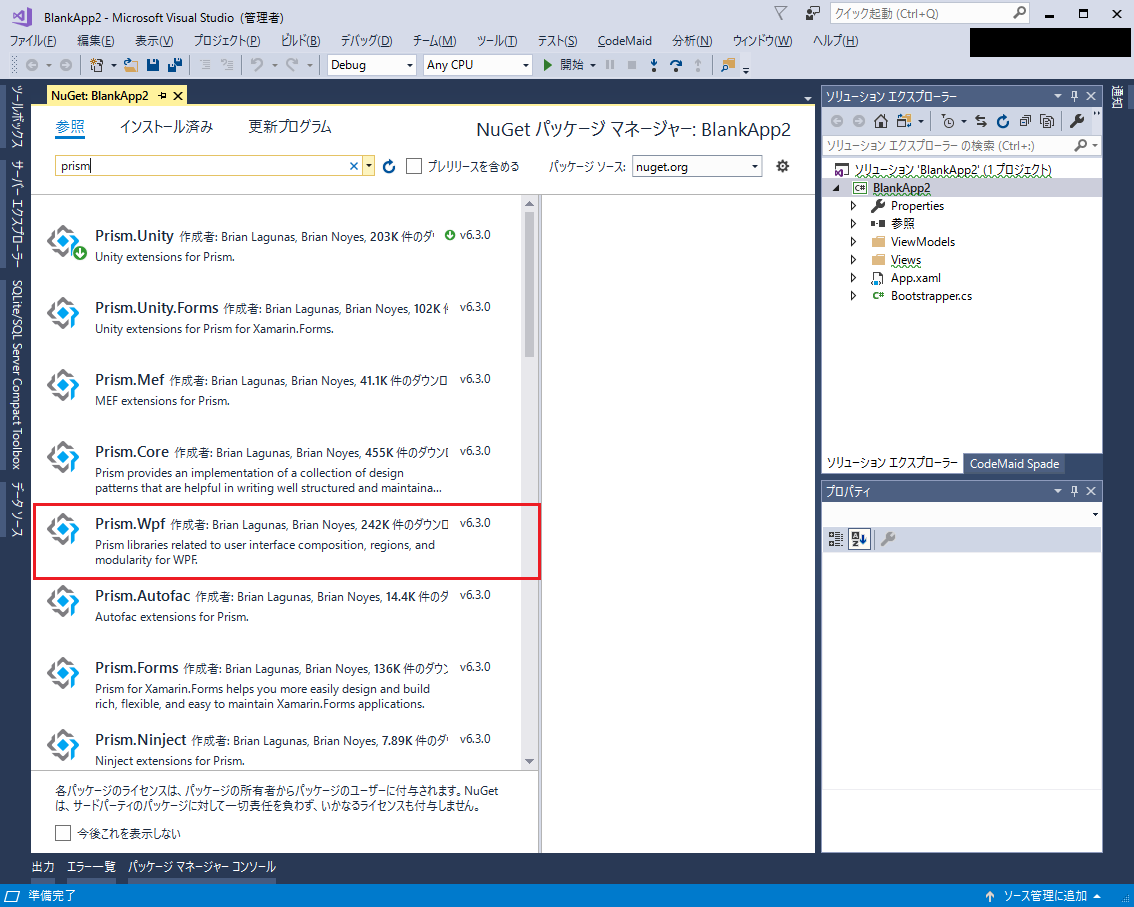Open the Properties panel object dropdown
1134x907 pixels.
pyautogui.click(x=1095, y=514)
